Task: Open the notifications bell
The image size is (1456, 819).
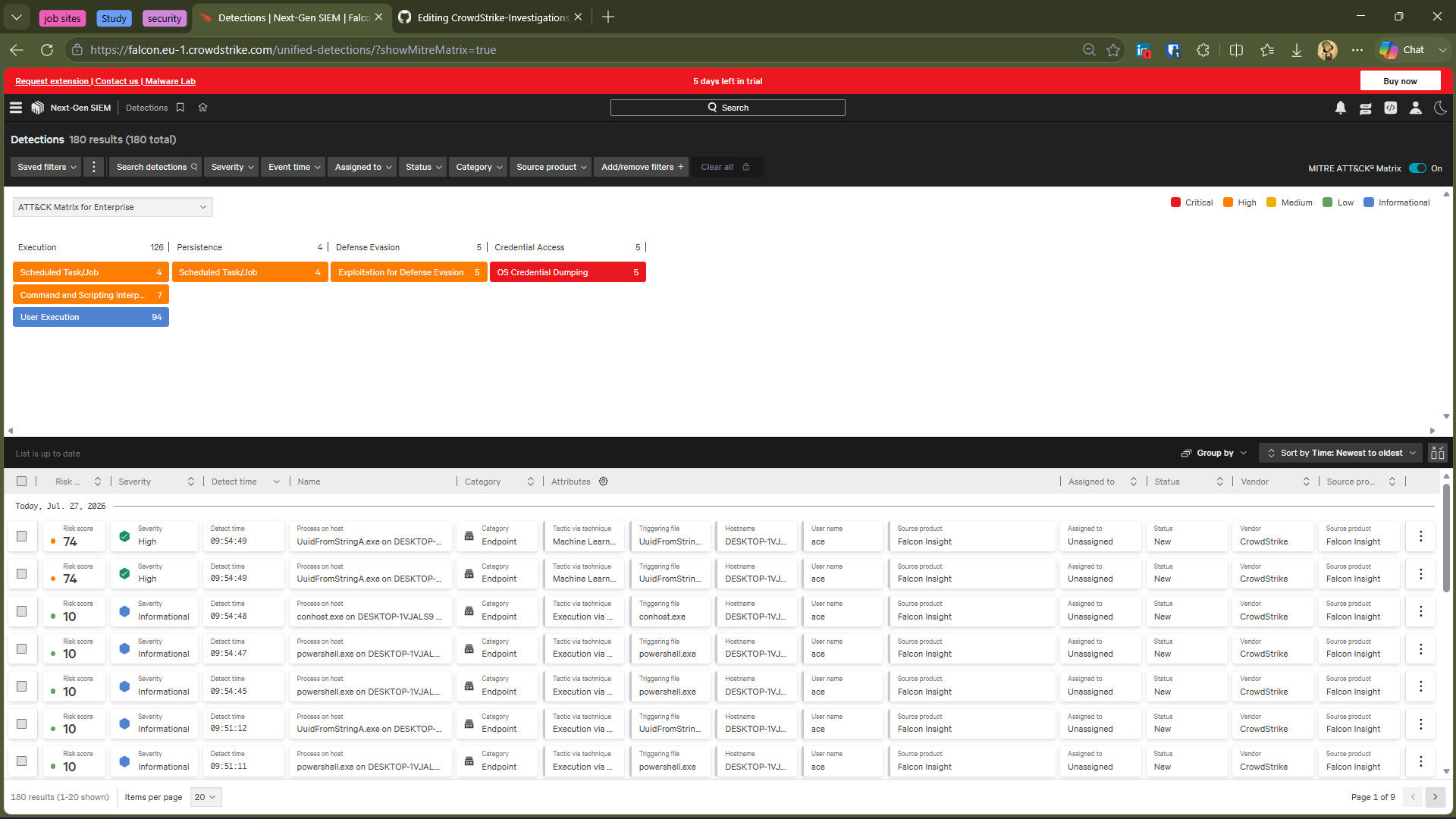Action: tap(1341, 108)
